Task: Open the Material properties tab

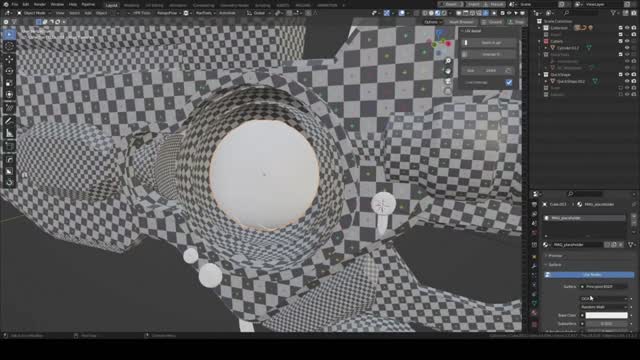Action: click(x=534, y=313)
